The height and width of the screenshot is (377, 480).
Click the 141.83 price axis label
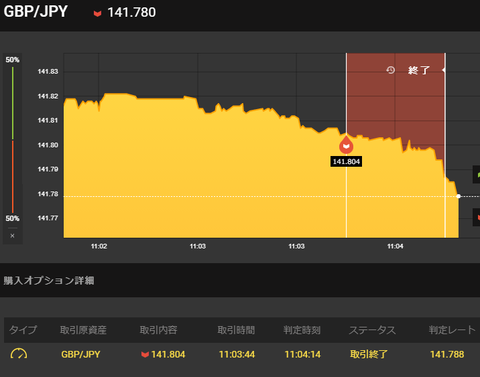48,71
